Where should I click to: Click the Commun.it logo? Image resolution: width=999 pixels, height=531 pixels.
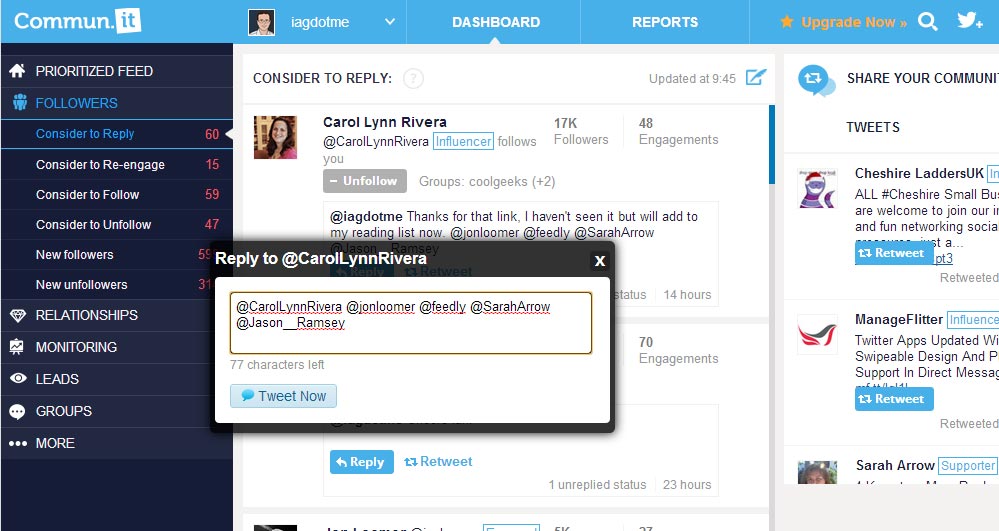77,21
